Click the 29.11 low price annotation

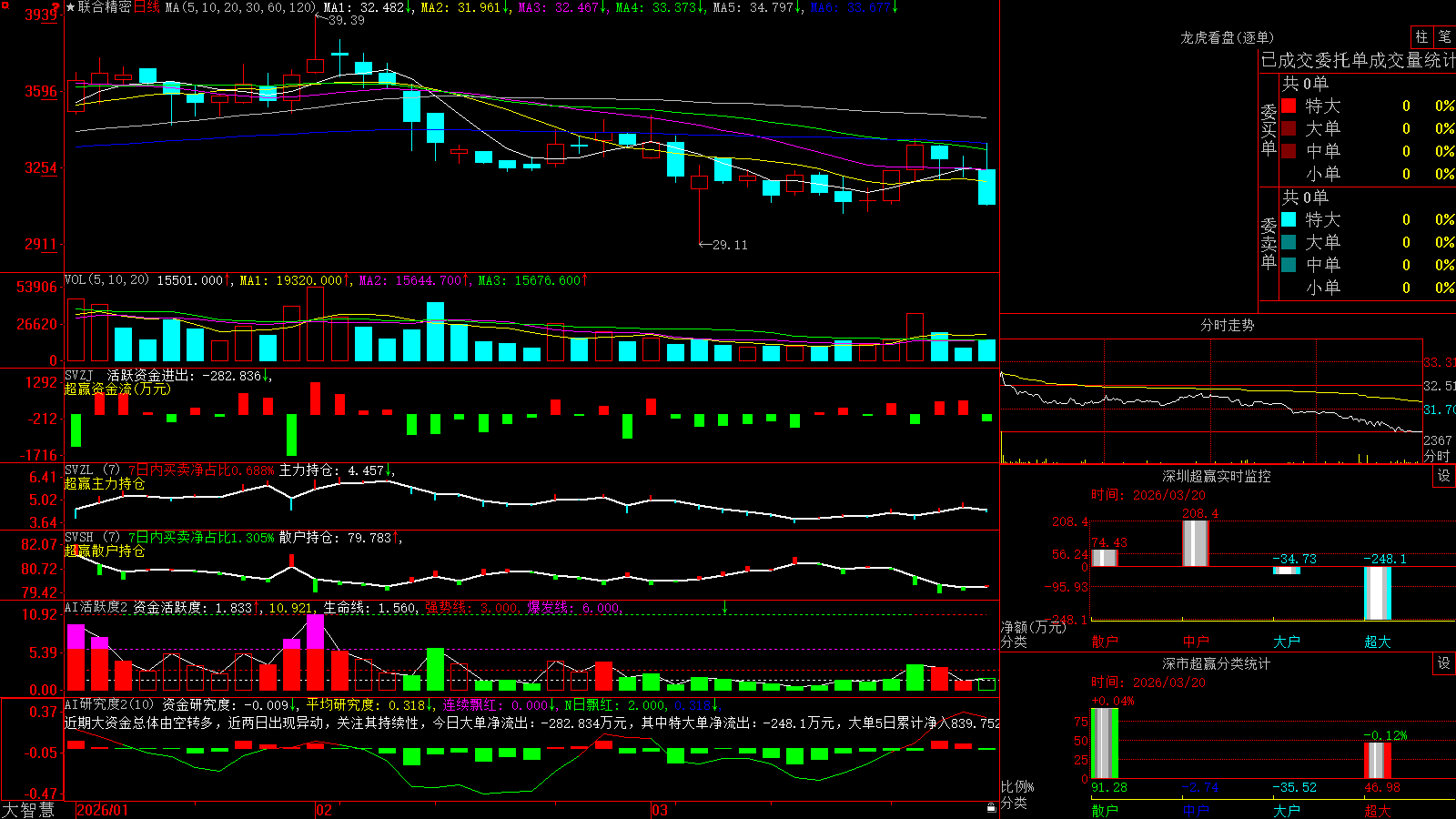730,245
